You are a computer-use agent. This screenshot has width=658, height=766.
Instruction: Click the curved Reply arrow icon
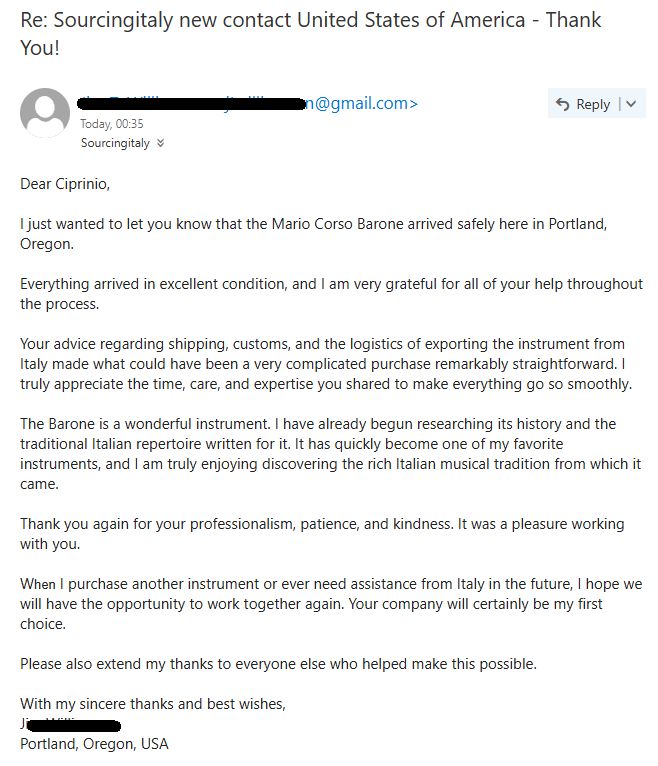563,104
